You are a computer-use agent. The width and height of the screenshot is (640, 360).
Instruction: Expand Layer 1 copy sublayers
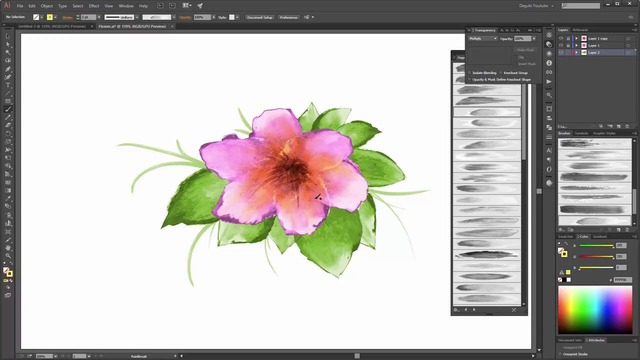coord(576,38)
